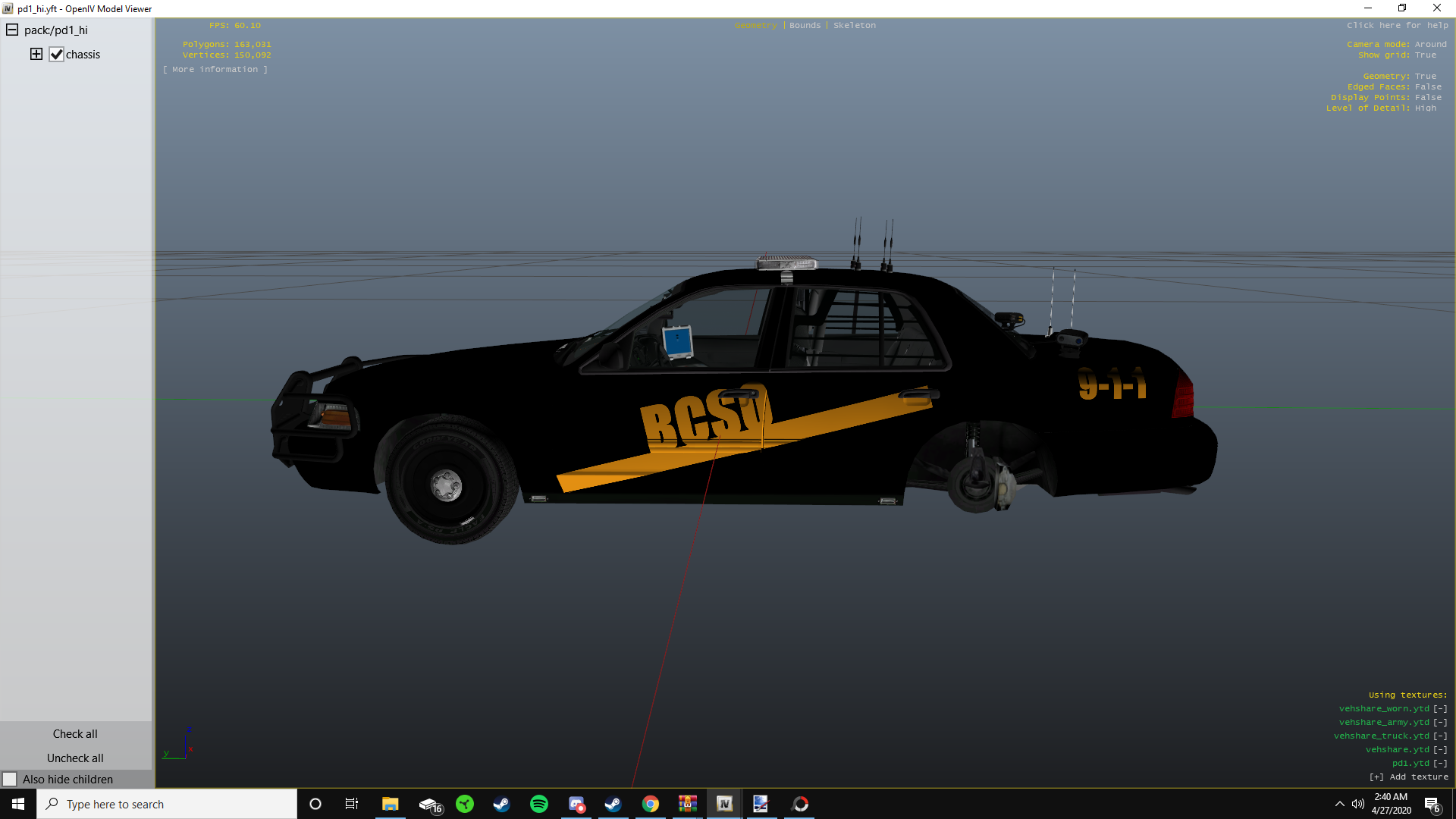Open File Explorer from the taskbar
Viewport: 1456px width, 819px height.
(390, 804)
